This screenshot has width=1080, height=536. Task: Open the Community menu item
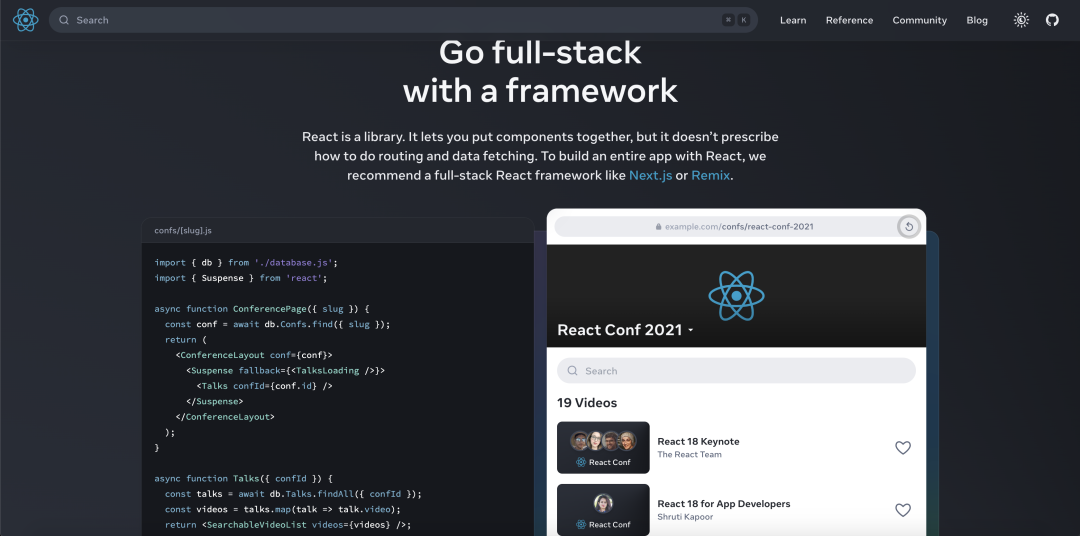[x=920, y=20]
